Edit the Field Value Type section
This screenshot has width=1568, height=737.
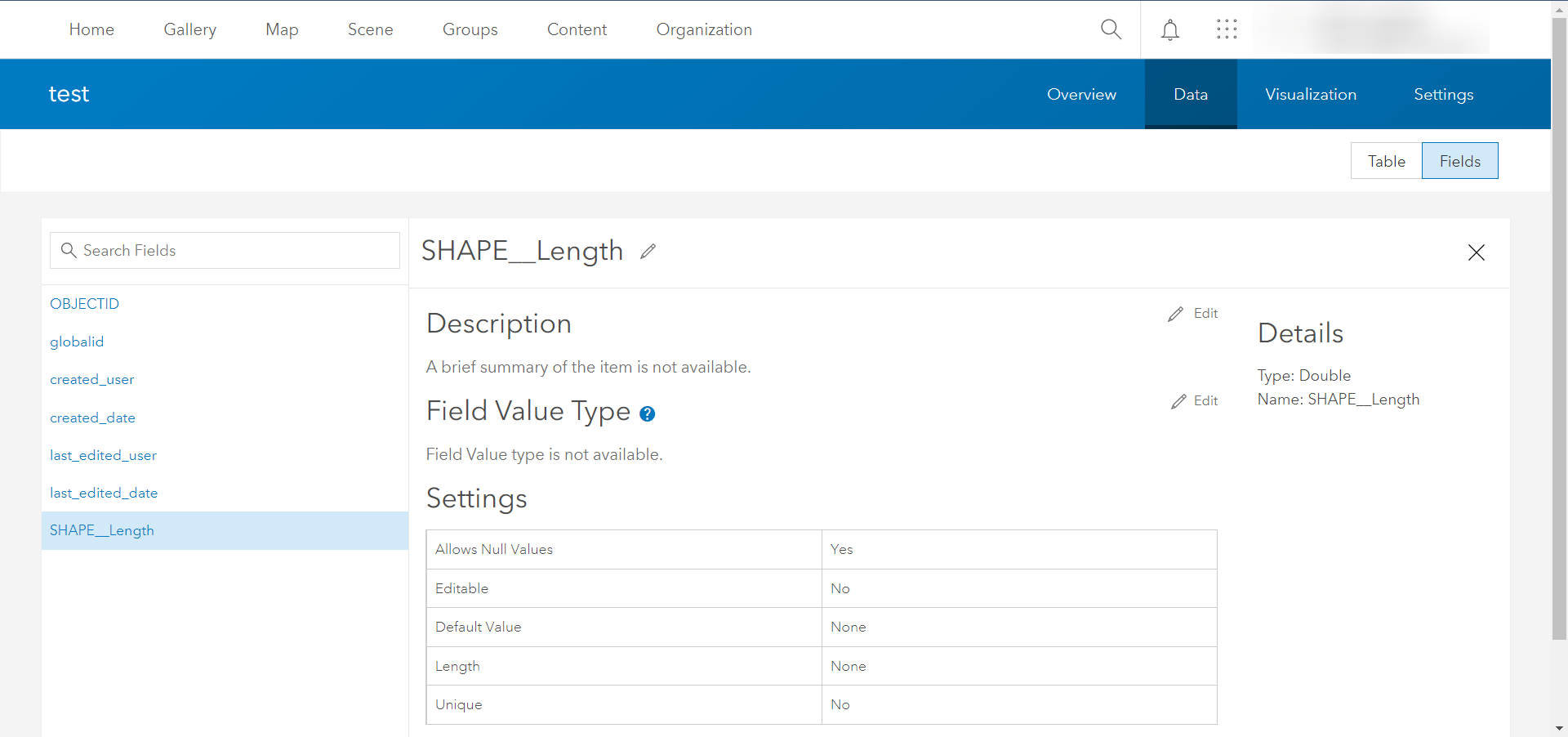coord(1194,401)
